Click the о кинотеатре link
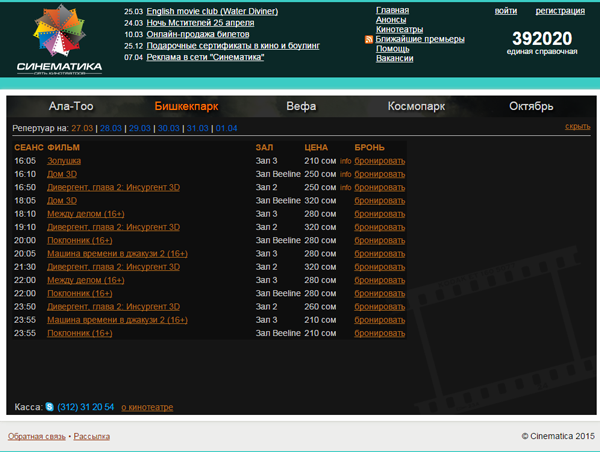This screenshot has width=600, height=452. pyautogui.click(x=147, y=408)
